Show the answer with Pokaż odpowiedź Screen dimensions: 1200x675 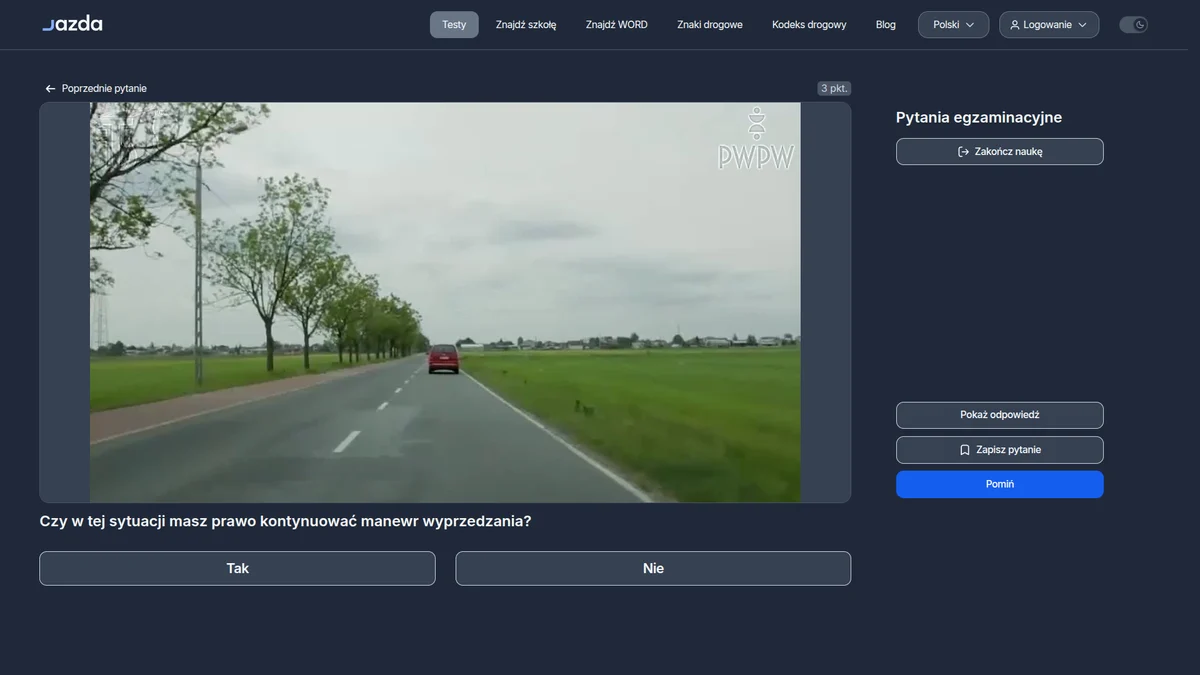pyautogui.click(x=1000, y=415)
